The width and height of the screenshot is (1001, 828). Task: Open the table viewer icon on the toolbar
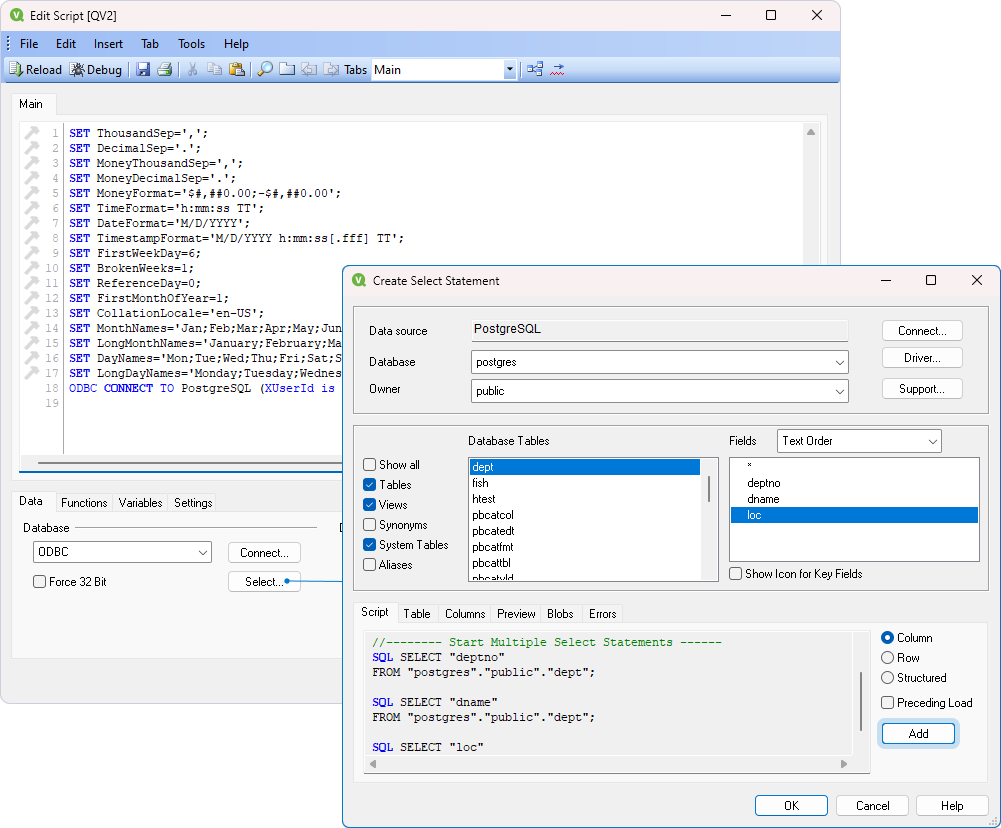(x=533, y=69)
